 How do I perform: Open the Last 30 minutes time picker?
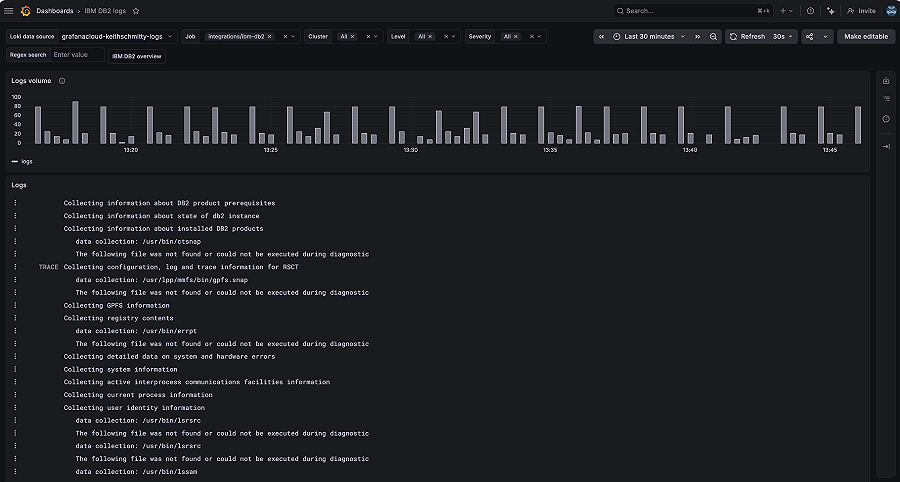[649, 37]
